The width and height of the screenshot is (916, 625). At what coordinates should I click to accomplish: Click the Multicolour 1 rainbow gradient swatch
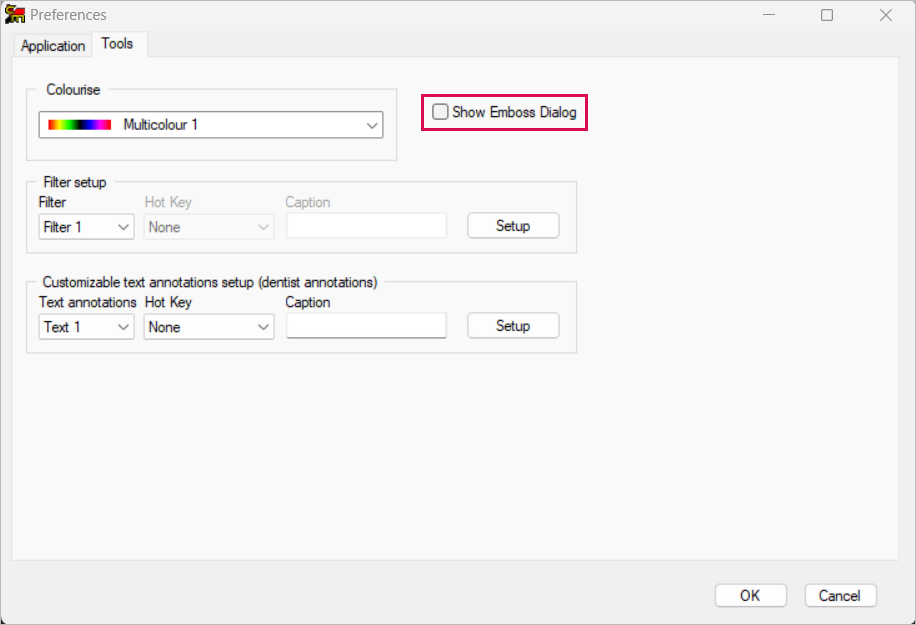pyautogui.click(x=80, y=125)
